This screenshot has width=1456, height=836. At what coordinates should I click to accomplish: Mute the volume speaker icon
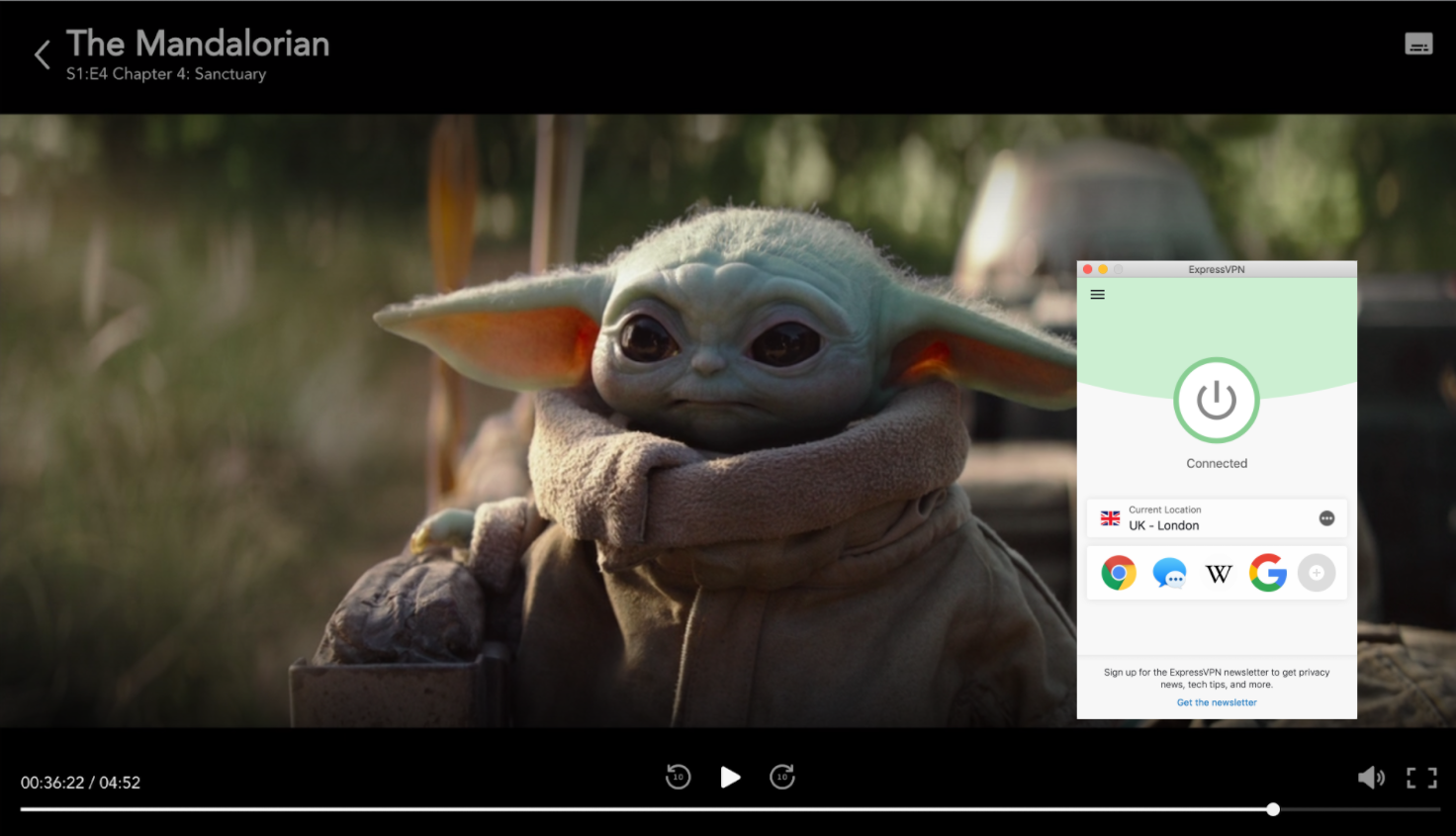[x=1371, y=778]
